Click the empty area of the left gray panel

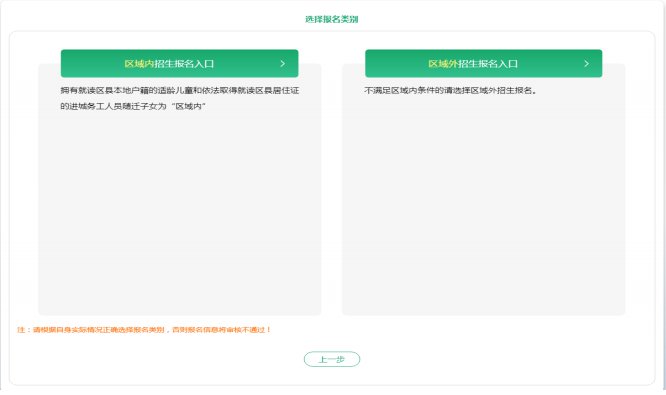coord(179,212)
